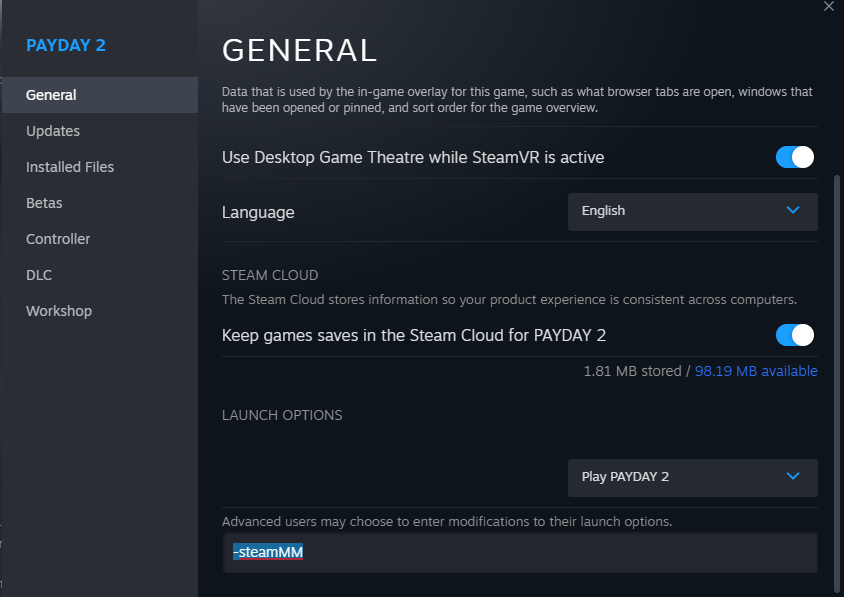Click the PAYDAY 2 title in sidebar

point(66,45)
